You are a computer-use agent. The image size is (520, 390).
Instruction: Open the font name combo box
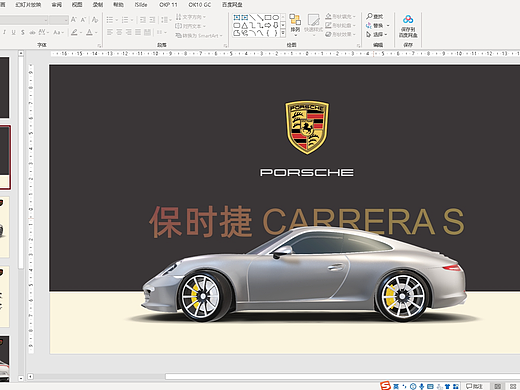(x=23, y=20)
